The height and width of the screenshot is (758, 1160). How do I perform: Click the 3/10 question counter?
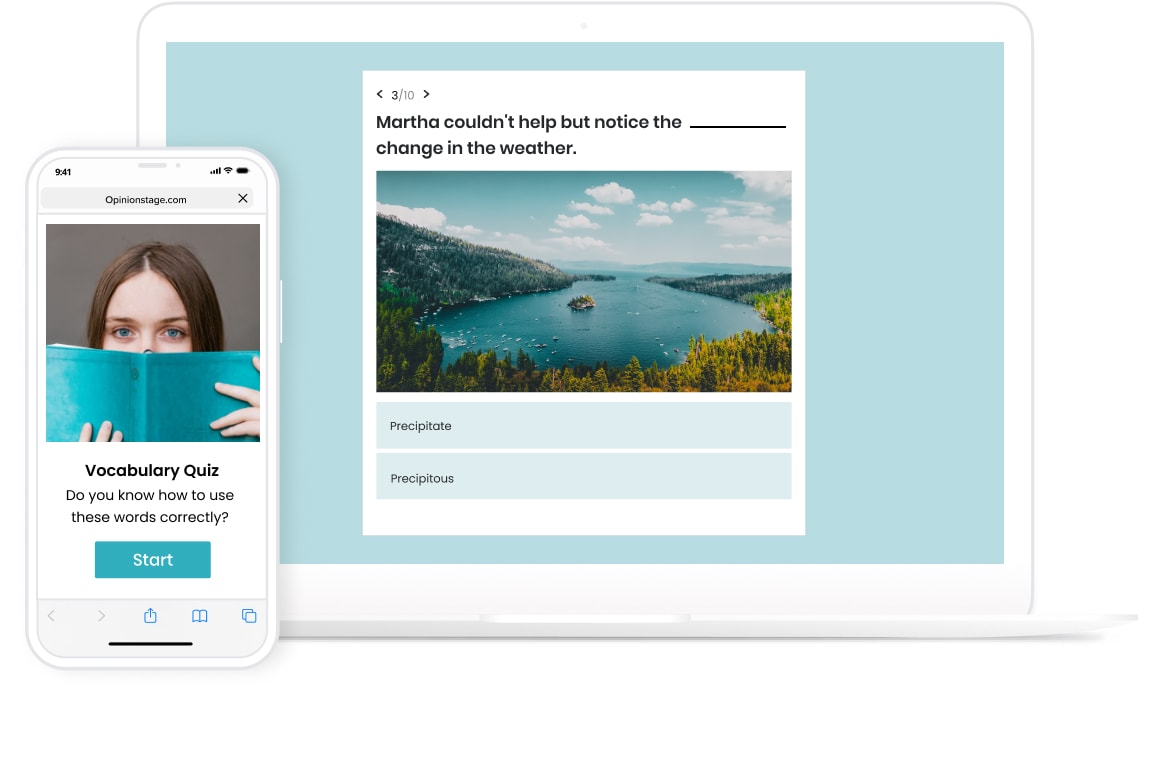point(402,95)
